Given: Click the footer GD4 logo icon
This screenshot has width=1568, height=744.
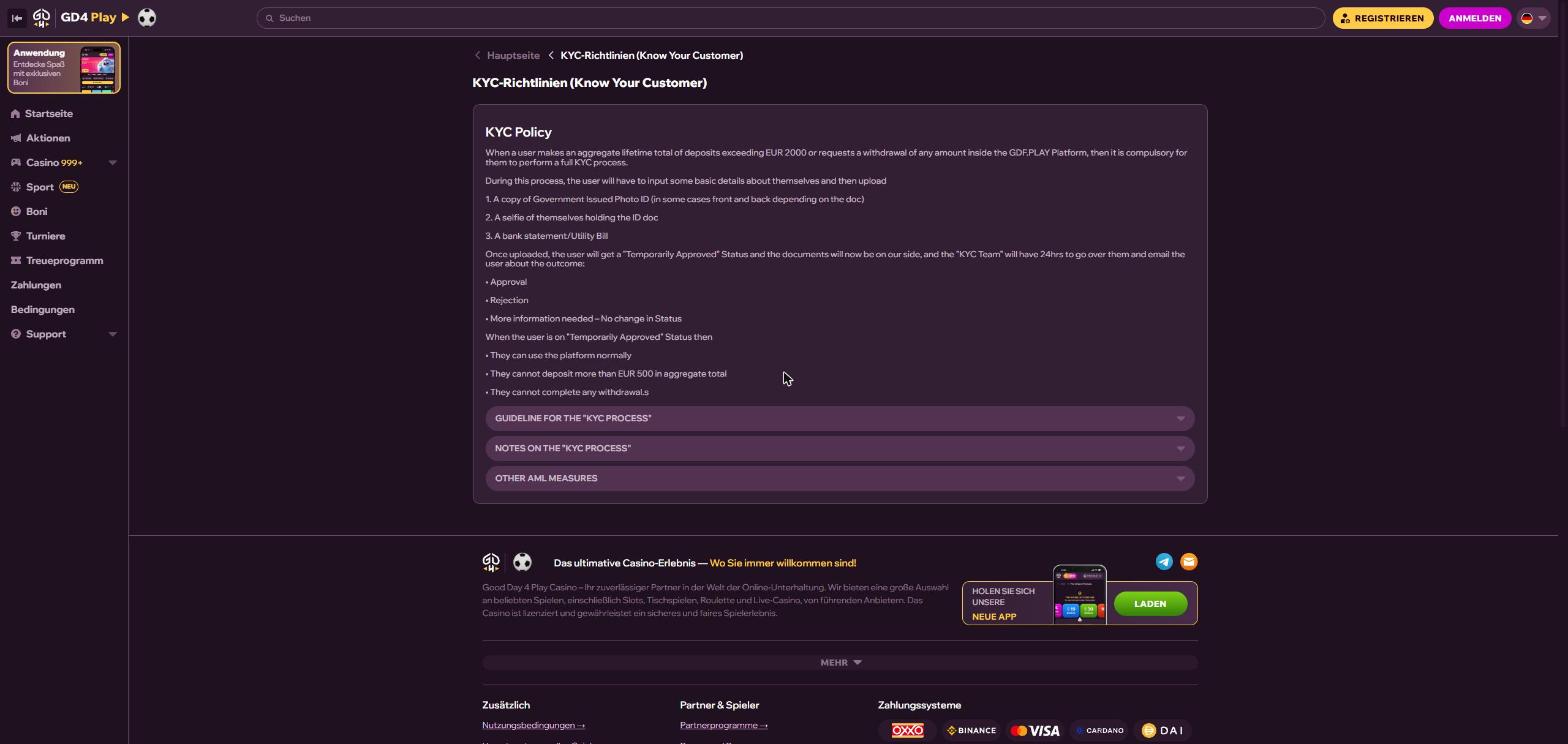Looking at the screenshot, I should point(491,562).
